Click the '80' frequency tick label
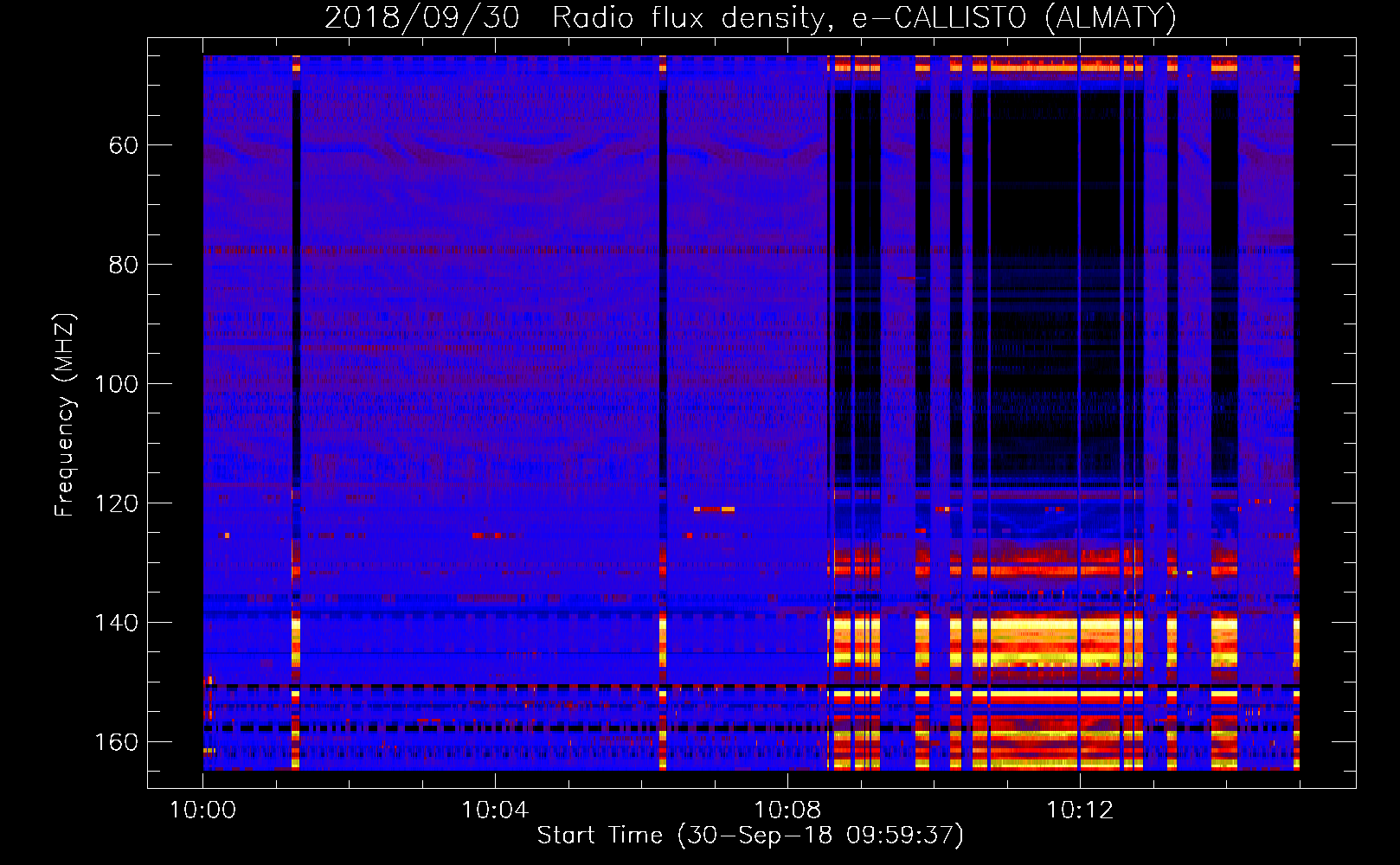Viewport: 1400px width, 865px height. (x=124, y=265)
